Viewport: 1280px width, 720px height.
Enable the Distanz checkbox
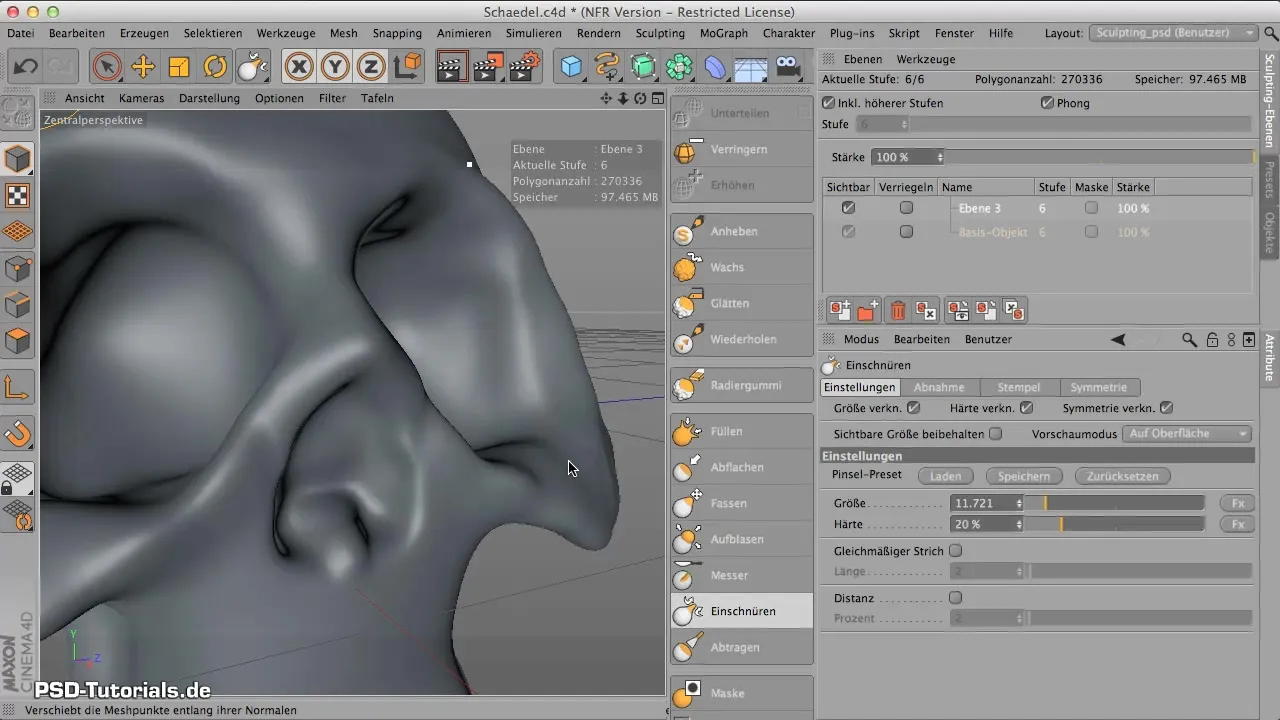click(x=955, y=598)
